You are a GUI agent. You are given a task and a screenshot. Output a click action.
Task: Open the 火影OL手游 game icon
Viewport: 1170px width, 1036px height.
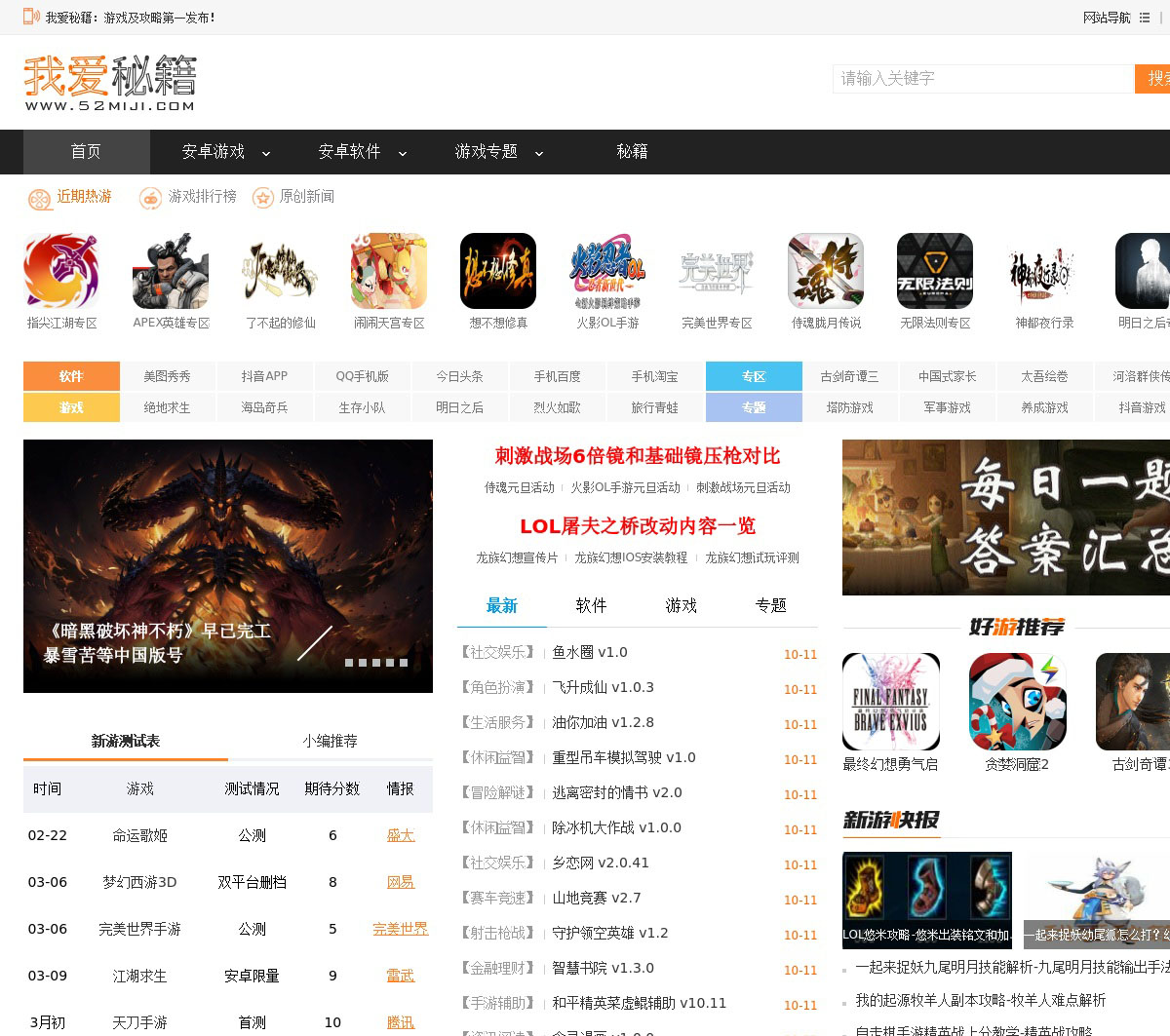click(607, 271)
